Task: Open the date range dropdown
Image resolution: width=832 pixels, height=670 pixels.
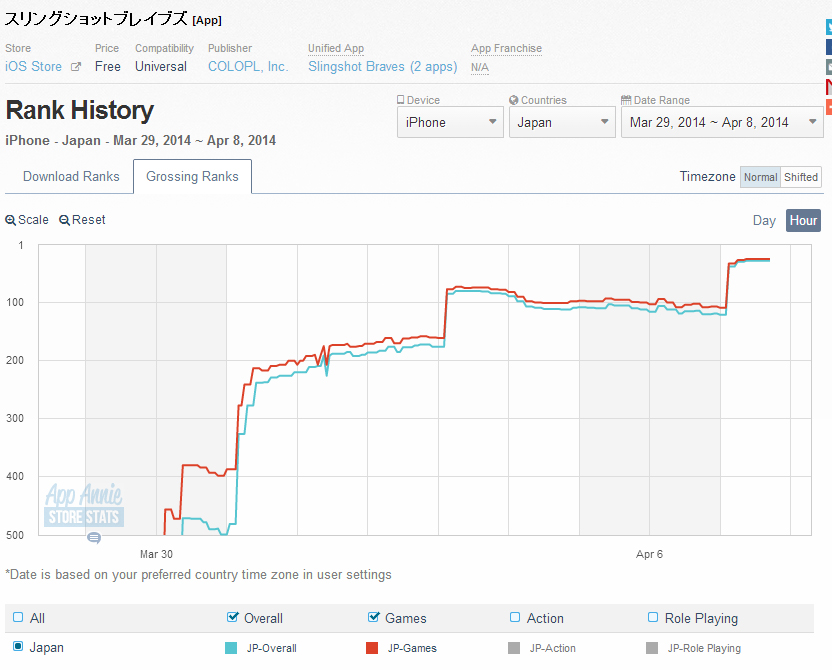Action: 722,122
